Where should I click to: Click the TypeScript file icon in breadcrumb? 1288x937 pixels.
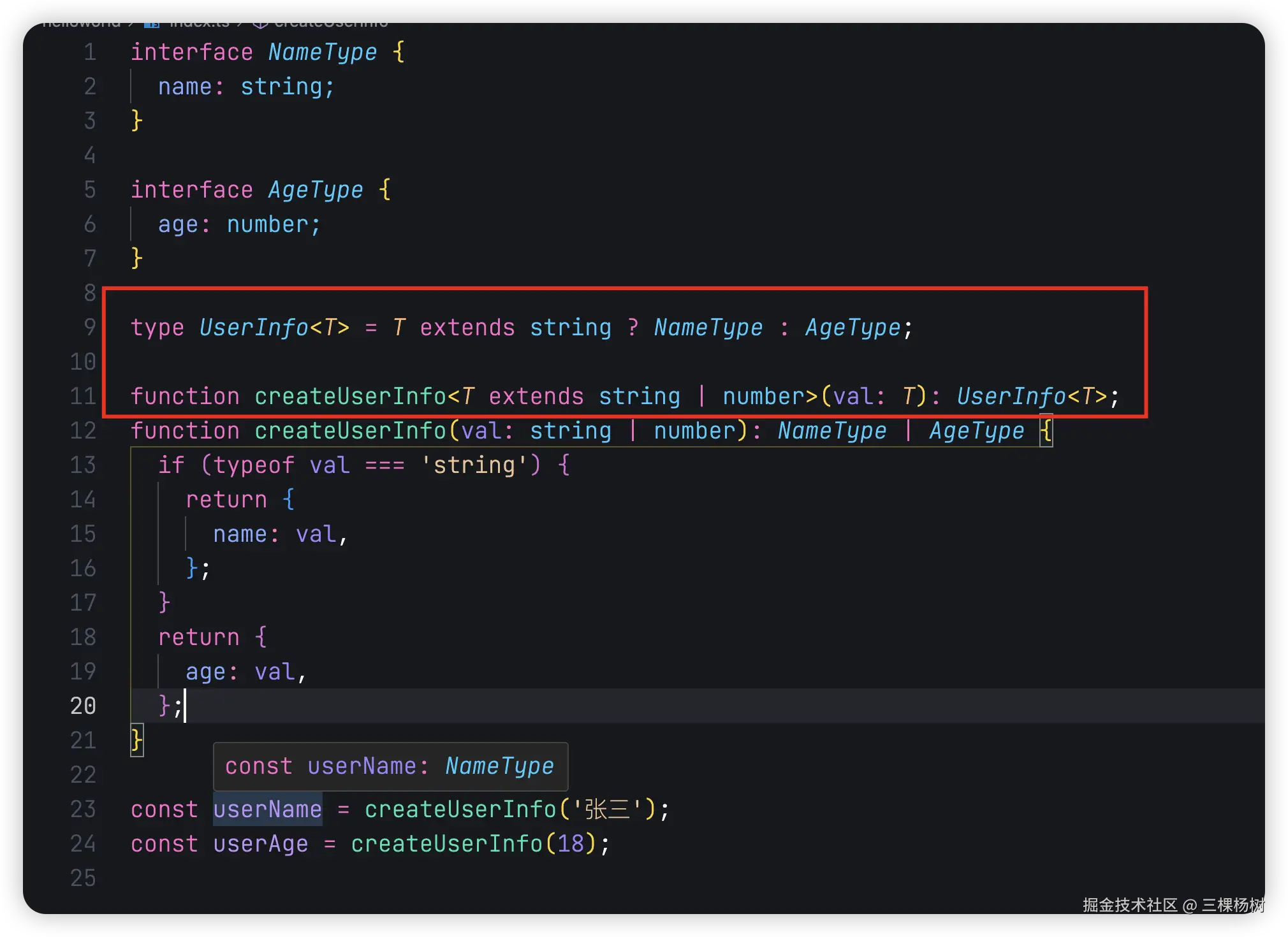tap(151, 24)
